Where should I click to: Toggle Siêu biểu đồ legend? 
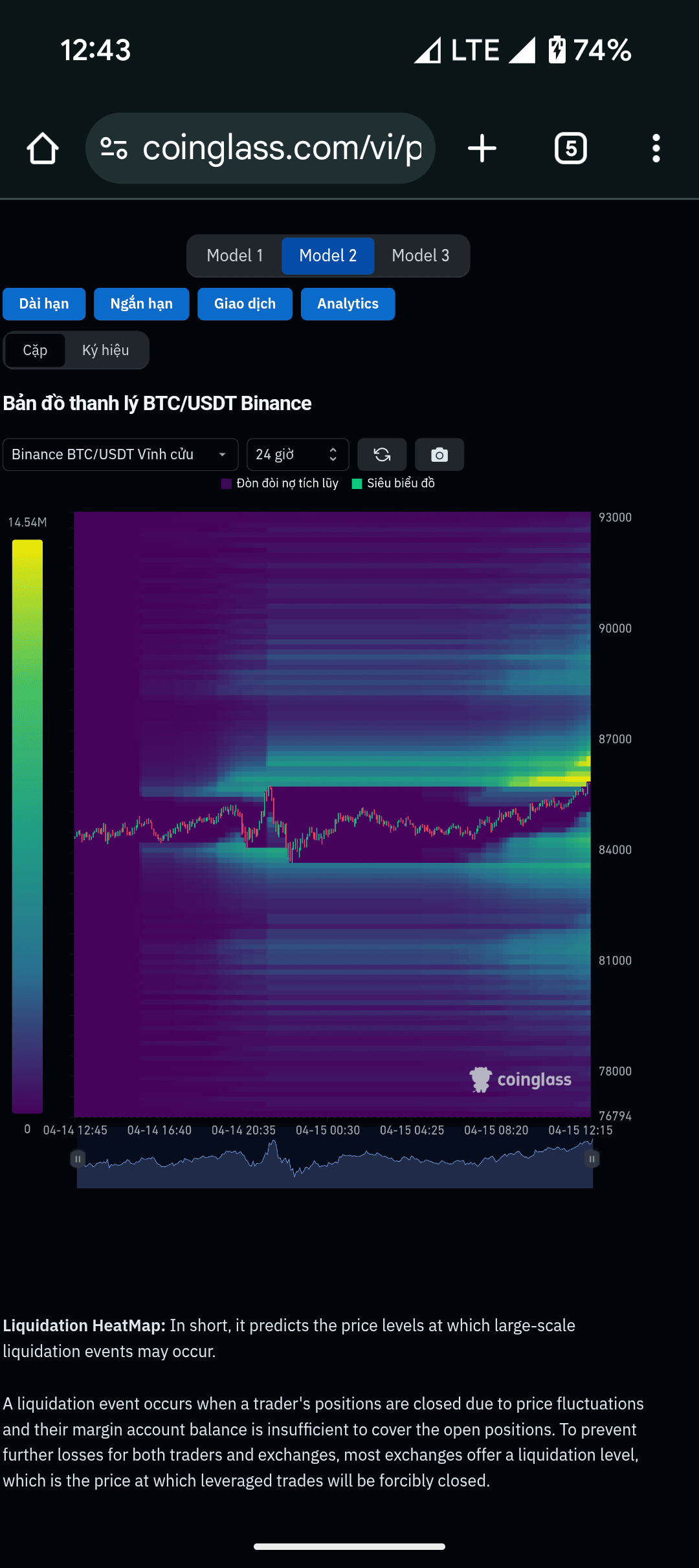click(393, 483)
